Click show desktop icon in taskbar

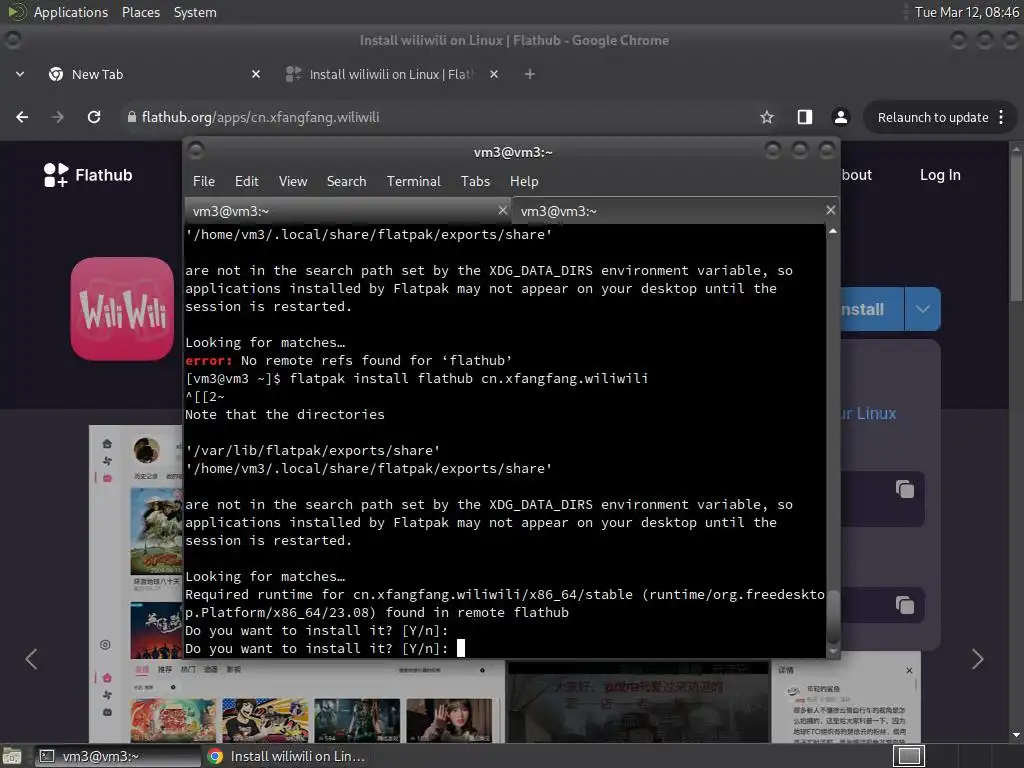(x=12, y=756)
